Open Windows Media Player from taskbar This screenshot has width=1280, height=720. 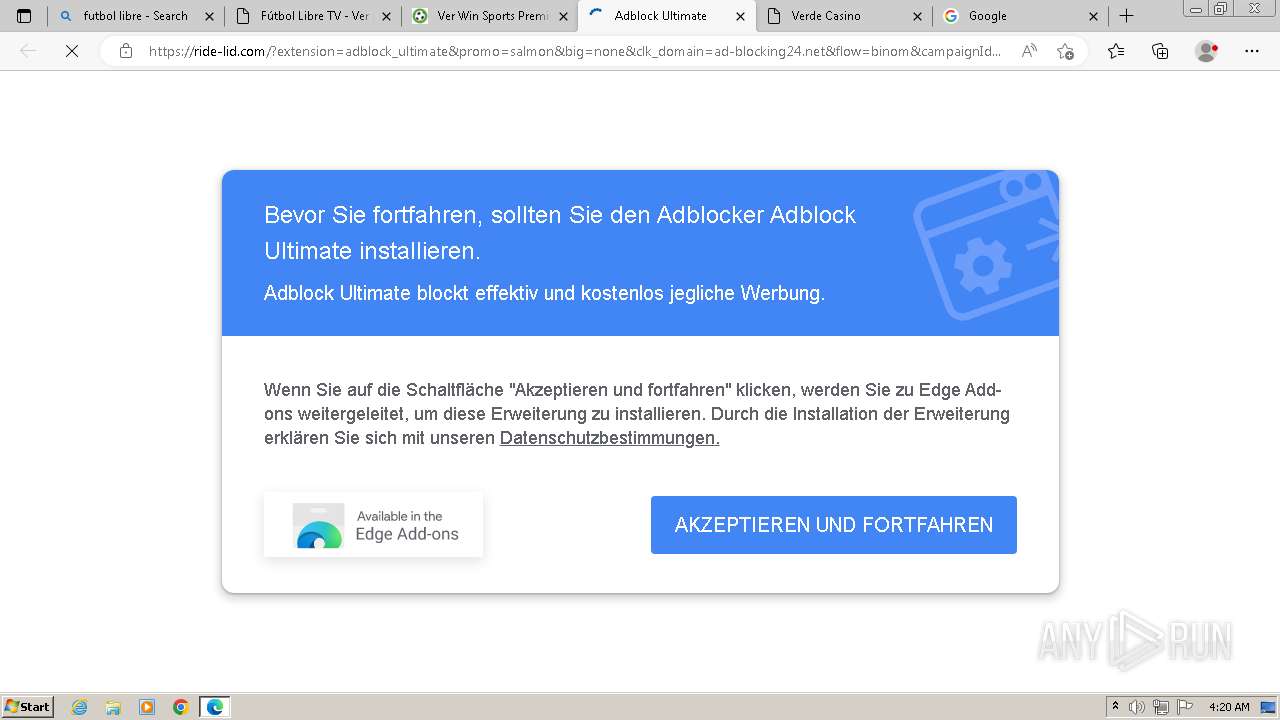click(147, 707)
